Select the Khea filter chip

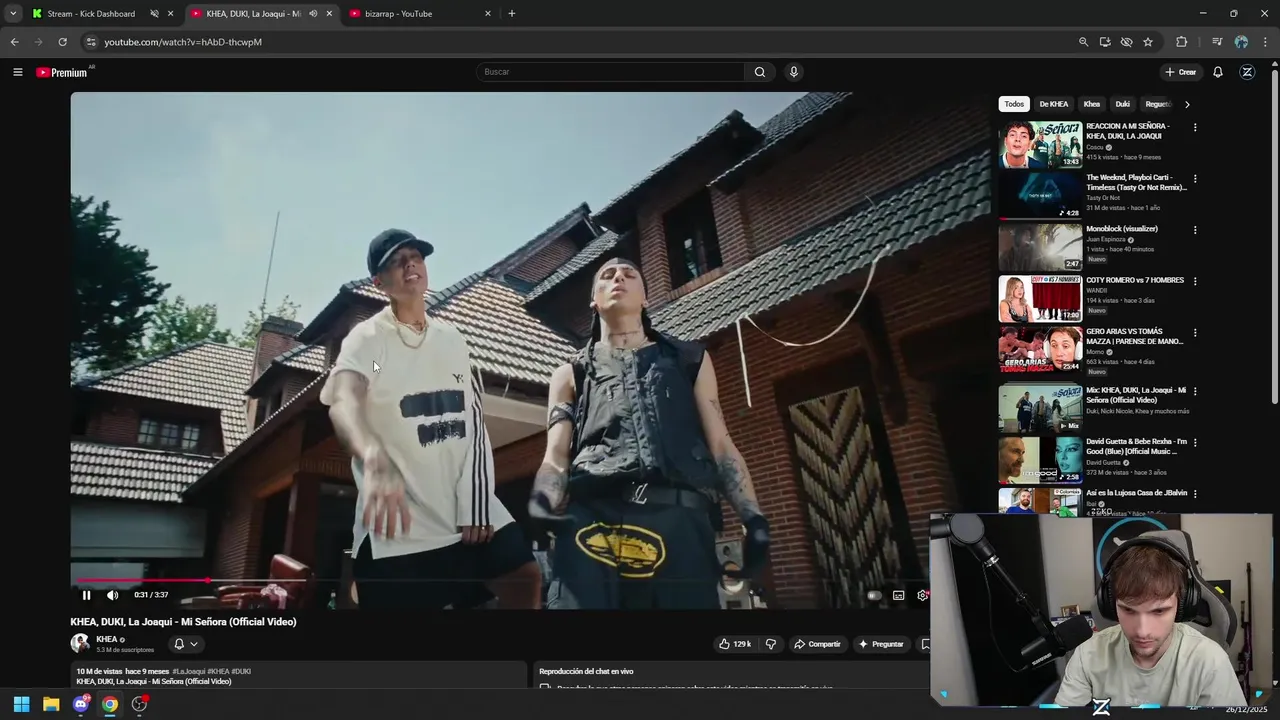click(x=1092, y=104)
